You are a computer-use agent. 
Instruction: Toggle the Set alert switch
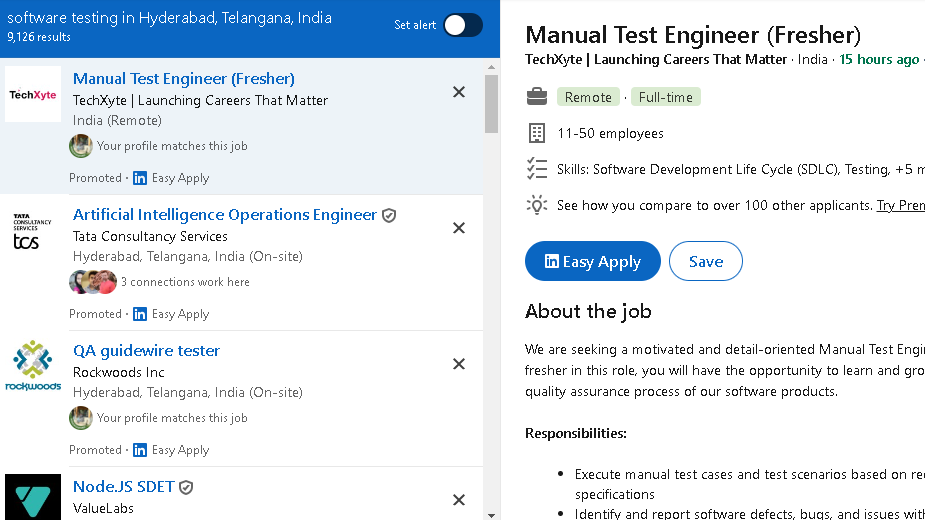[x=463, y=25]
